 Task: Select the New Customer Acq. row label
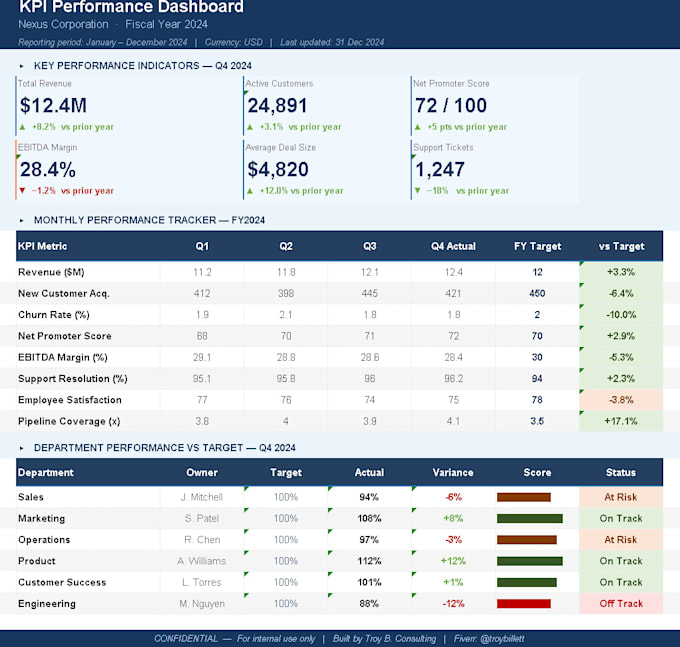pos(64,294)
